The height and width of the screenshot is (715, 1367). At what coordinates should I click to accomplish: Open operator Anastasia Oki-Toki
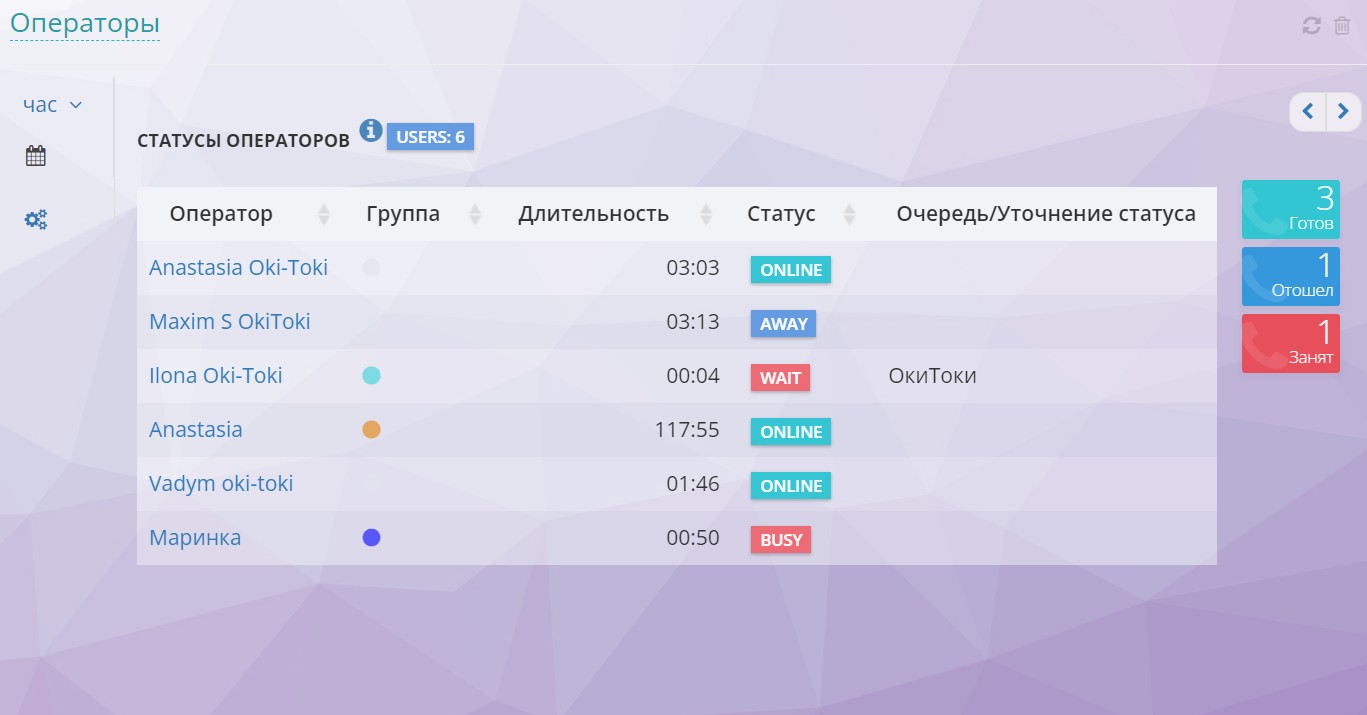238,268
